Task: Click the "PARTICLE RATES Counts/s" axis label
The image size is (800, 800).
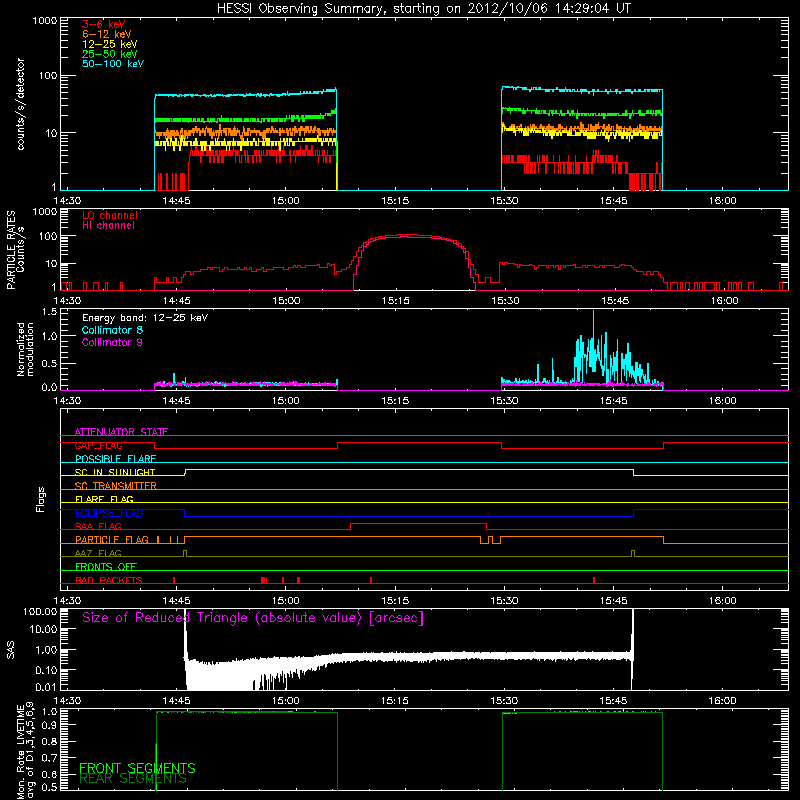Action: tap(15, 250)
